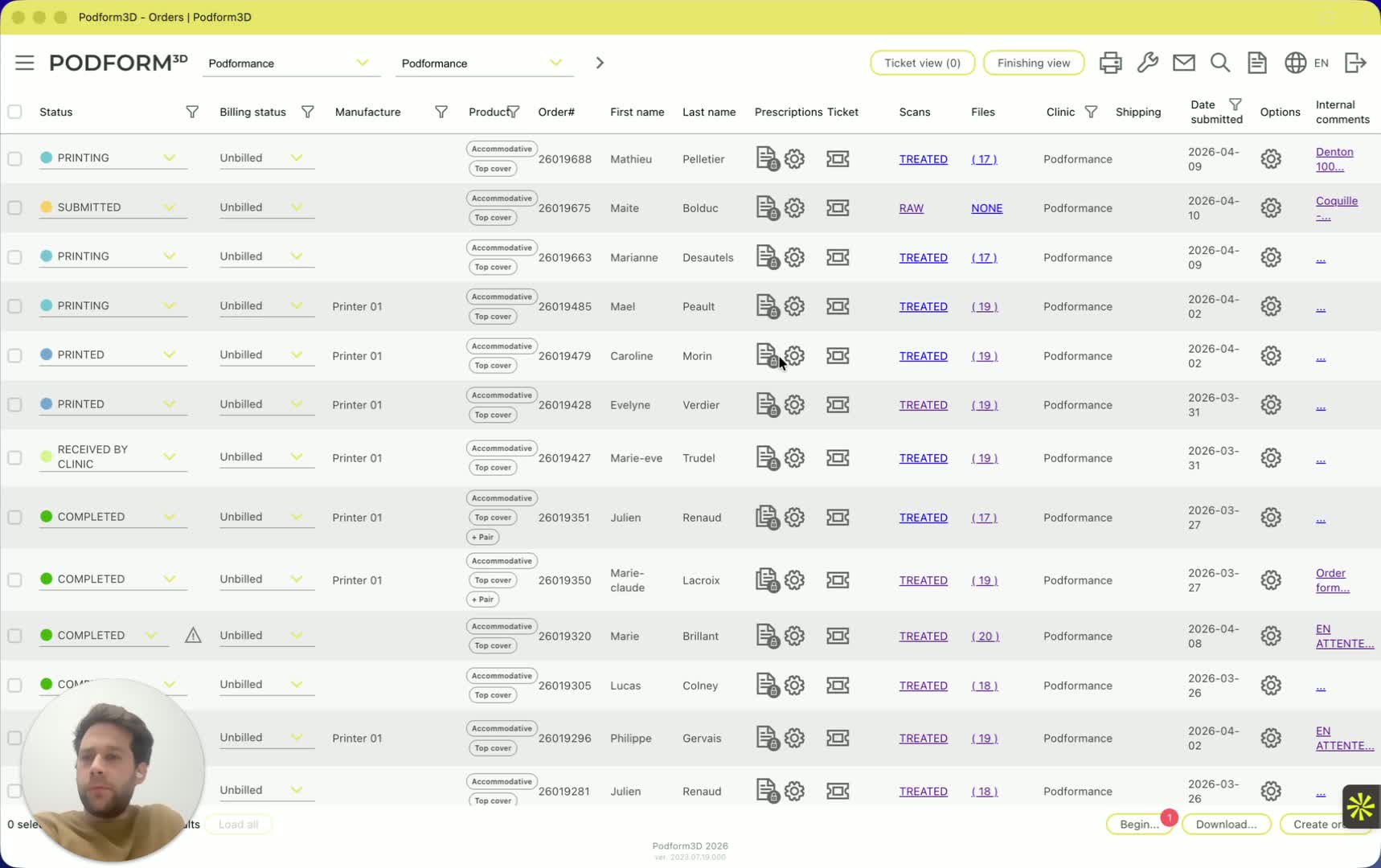Open the billing status dropdown for order 26019351
Screen dimensions: 1381x868
(x=266, y=516)
